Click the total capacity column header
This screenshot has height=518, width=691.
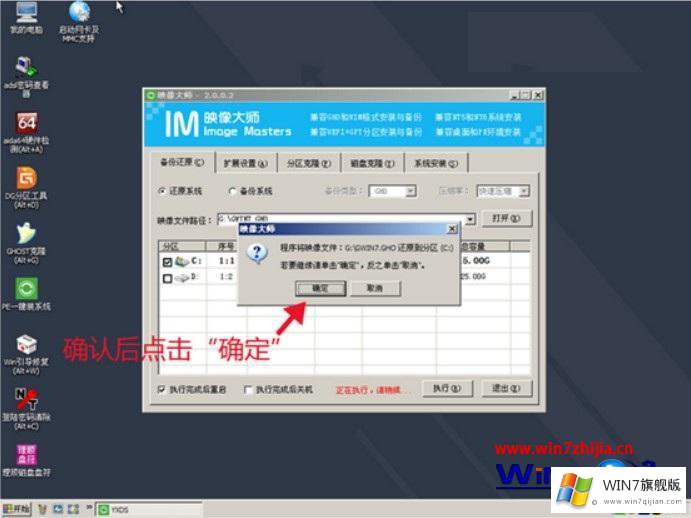coord(473,246)
